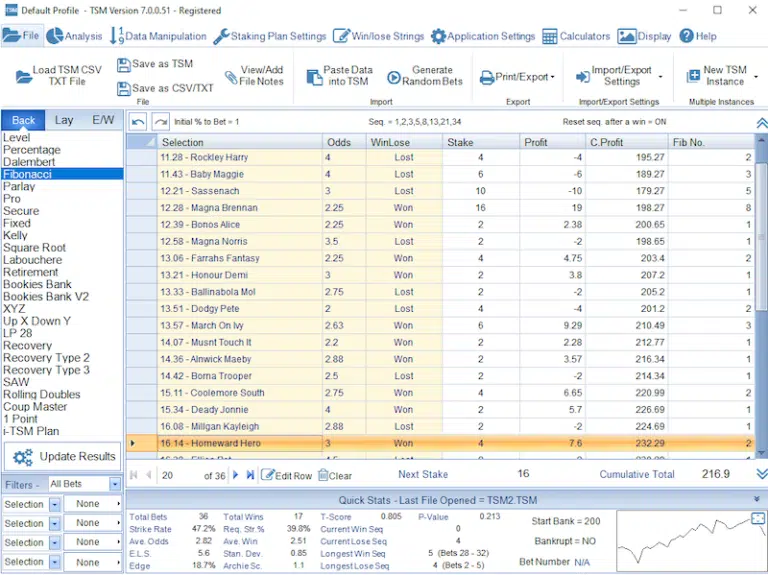Click Update Results gears icon
This screenshot has width=768, height=575.
(x=23, y=457)
